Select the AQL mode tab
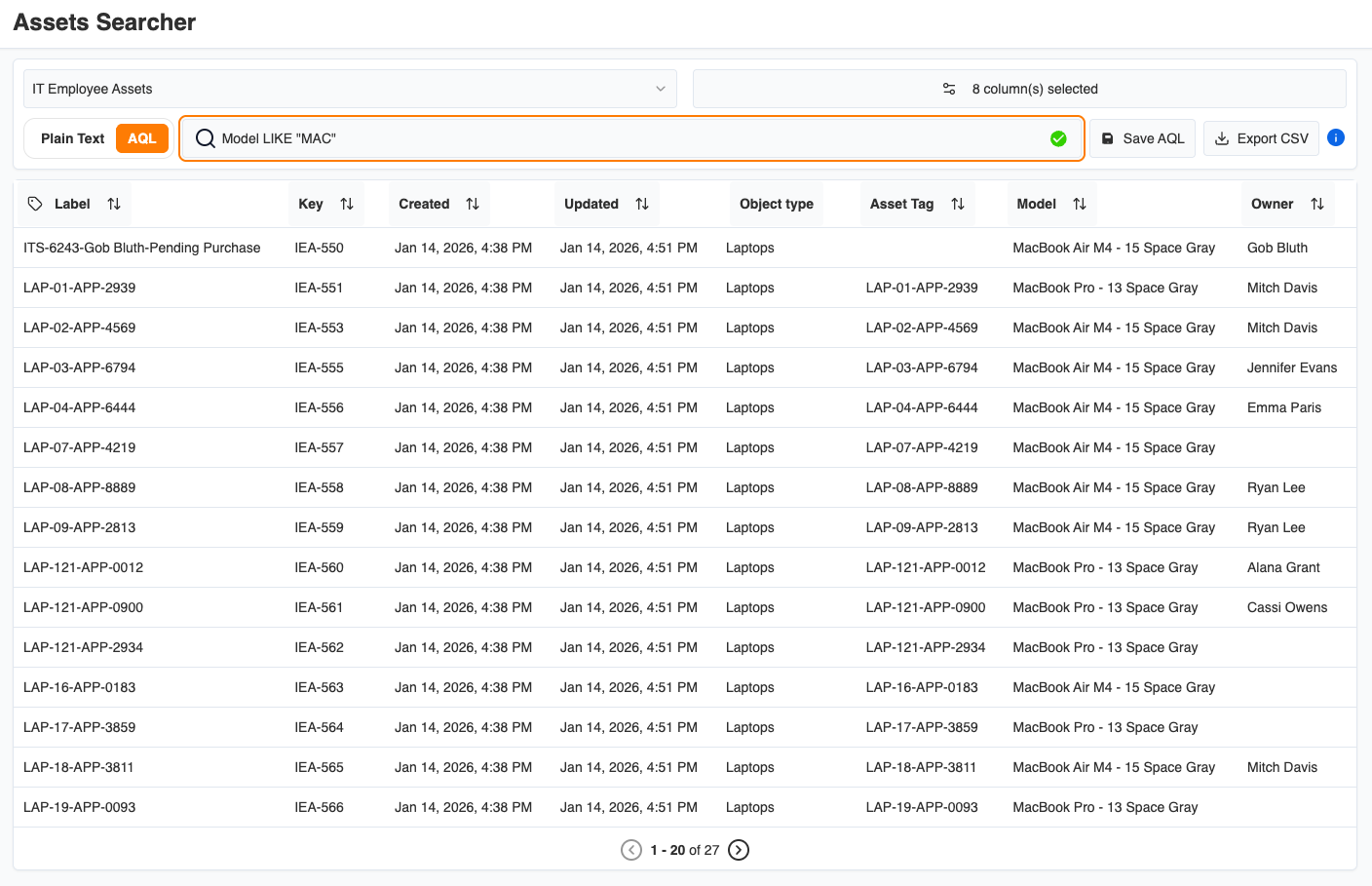1372x886 pixels. (x=142, y=137)
